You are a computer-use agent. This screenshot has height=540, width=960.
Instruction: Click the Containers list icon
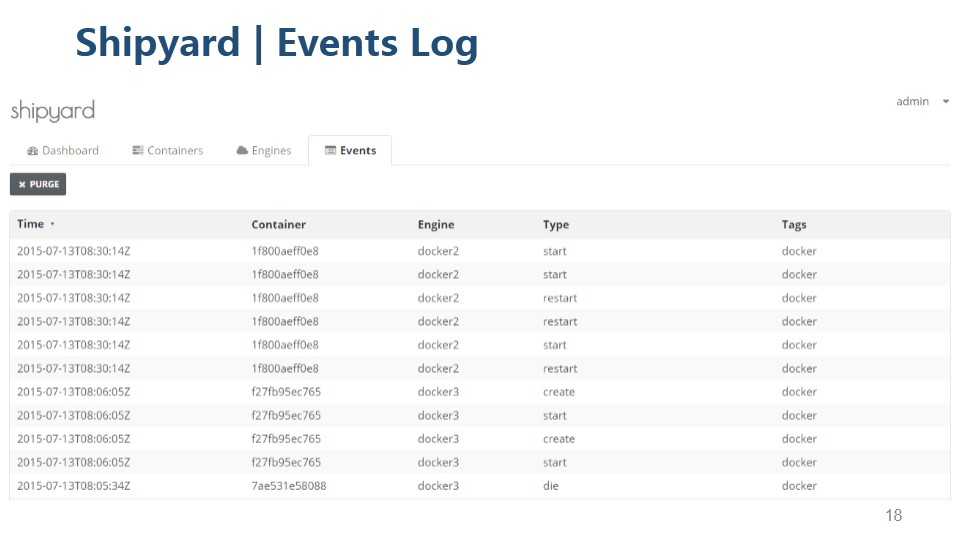pyautogui.click(x=138, y=151)
